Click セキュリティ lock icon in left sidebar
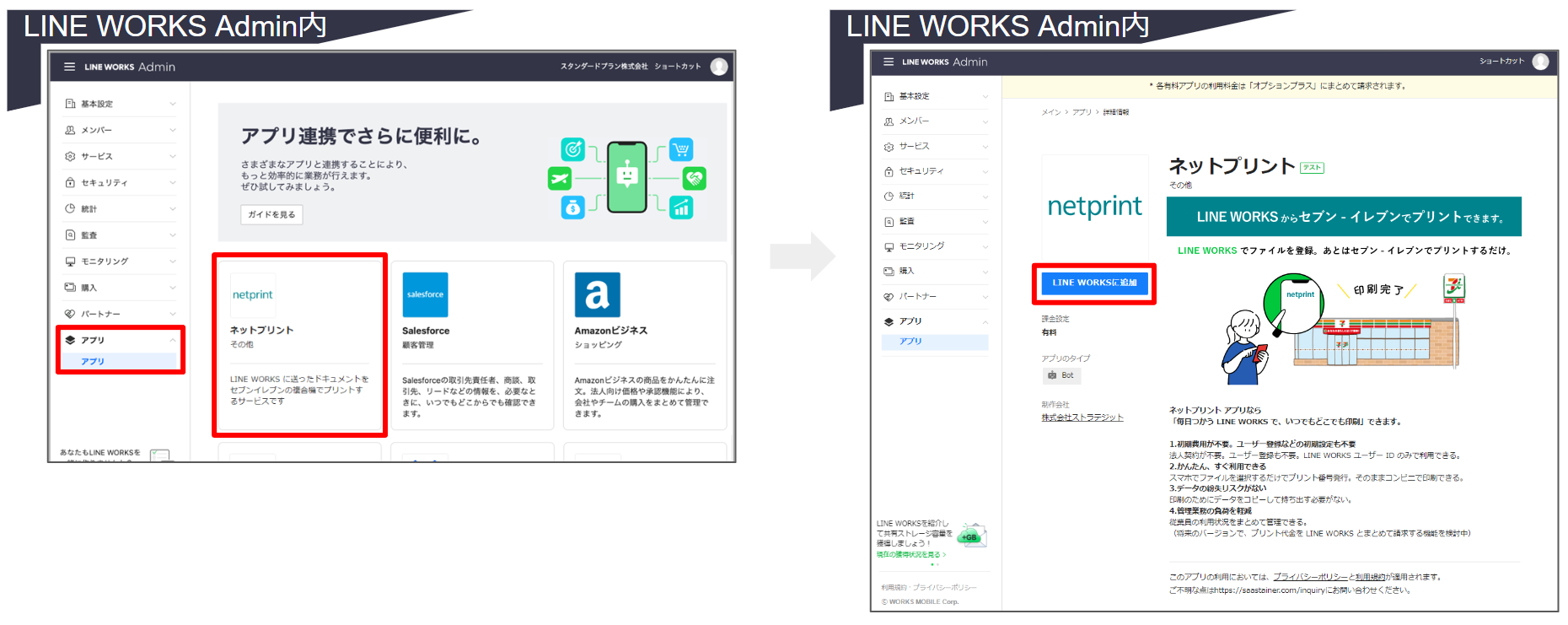 (70, 182)
